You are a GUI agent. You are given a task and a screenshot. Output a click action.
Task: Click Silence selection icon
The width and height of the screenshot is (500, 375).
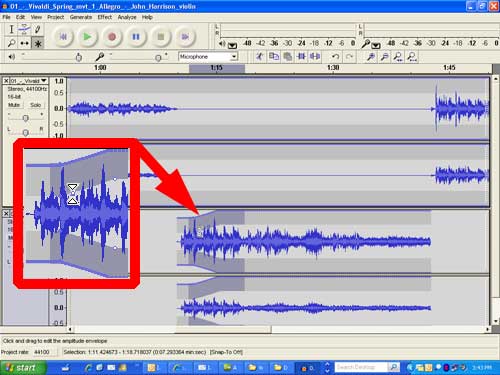pos(315,57)
